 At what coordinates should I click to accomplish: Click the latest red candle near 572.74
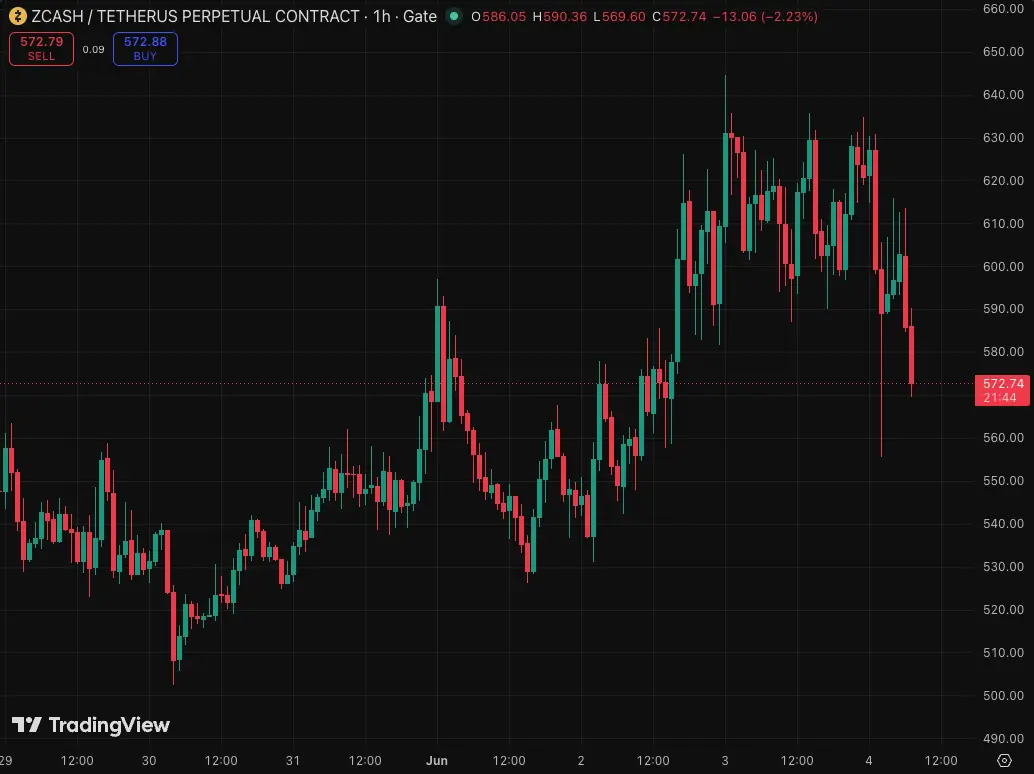pos(911,355)
